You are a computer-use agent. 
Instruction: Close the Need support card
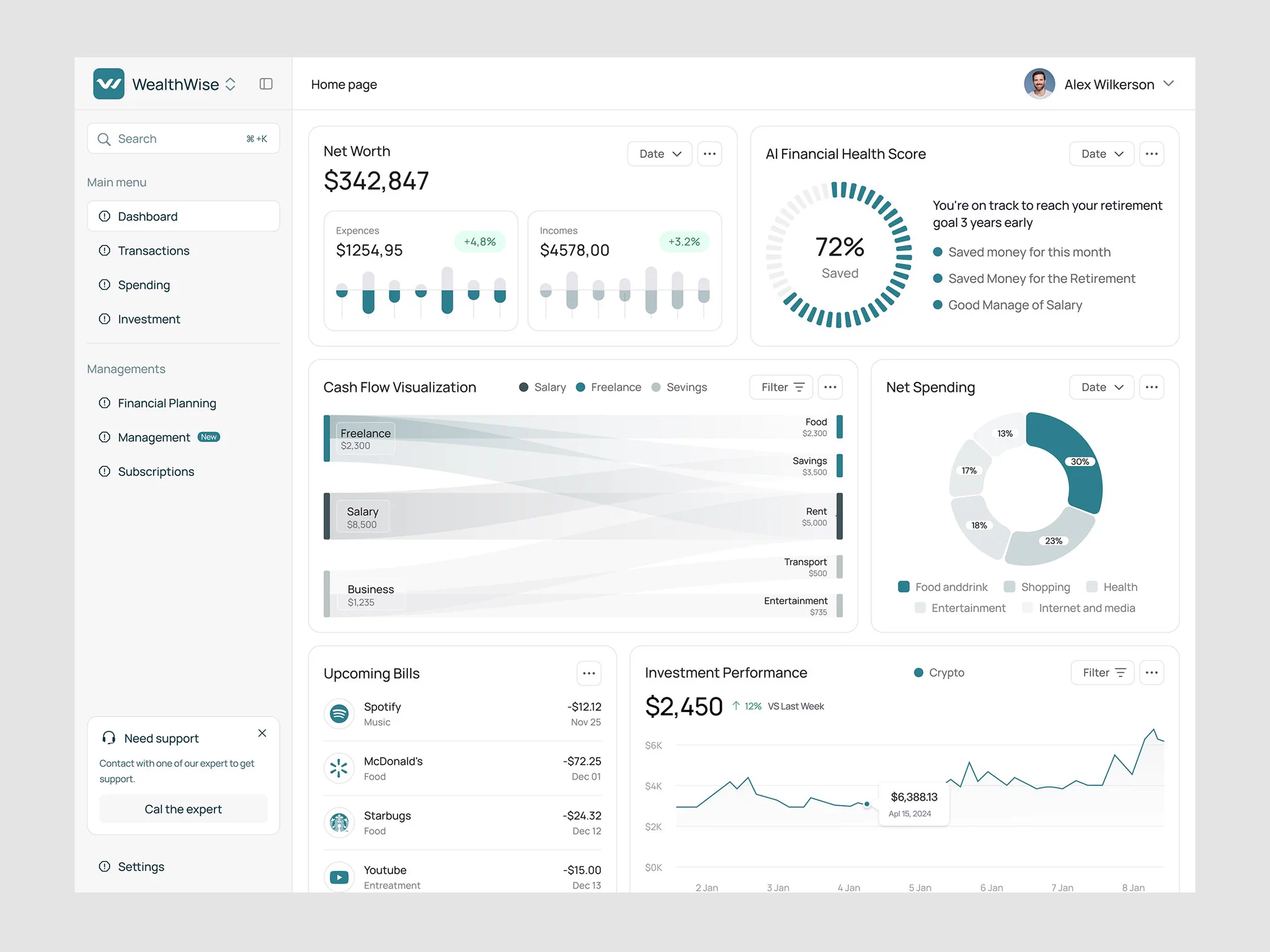262,733
